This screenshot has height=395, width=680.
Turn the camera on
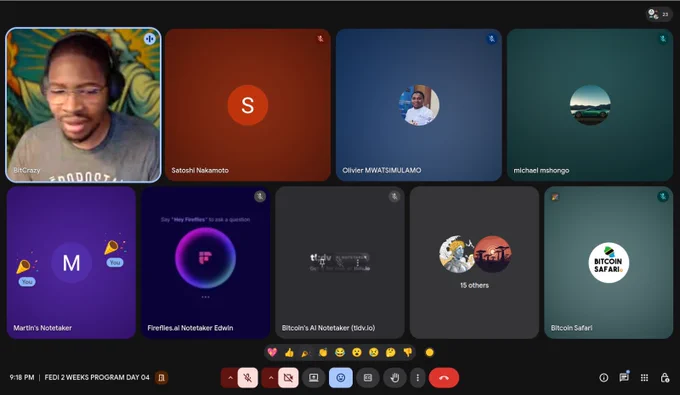288,378
